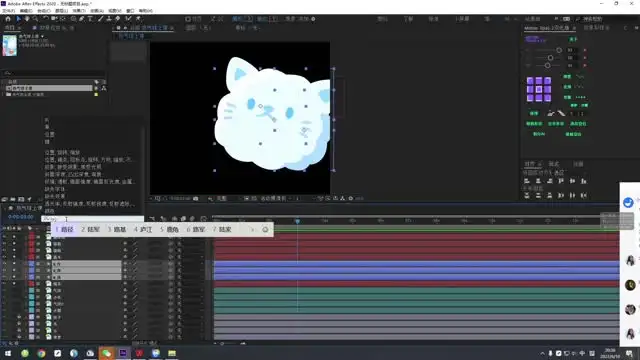Select the Clone Stamp tool
640x360 pixels.
[109, 19]
